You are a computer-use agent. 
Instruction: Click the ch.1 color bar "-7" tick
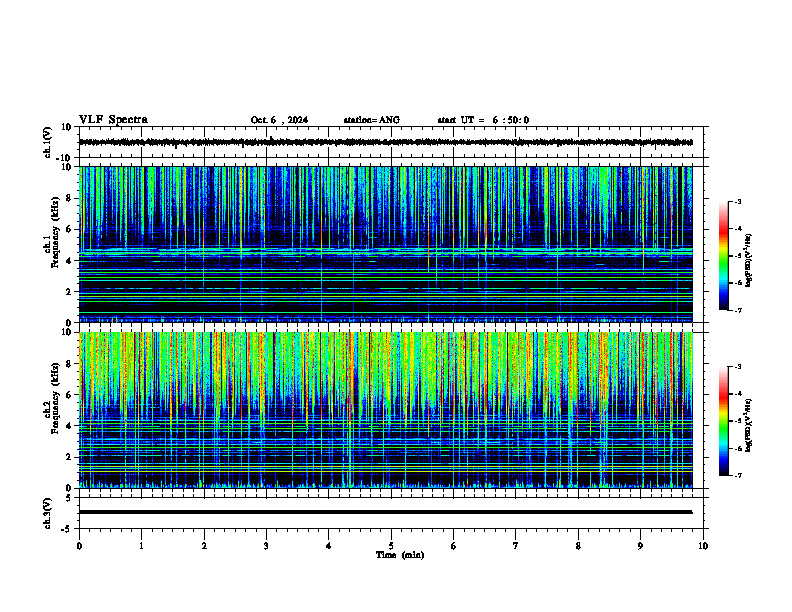(x=738, y=310)
